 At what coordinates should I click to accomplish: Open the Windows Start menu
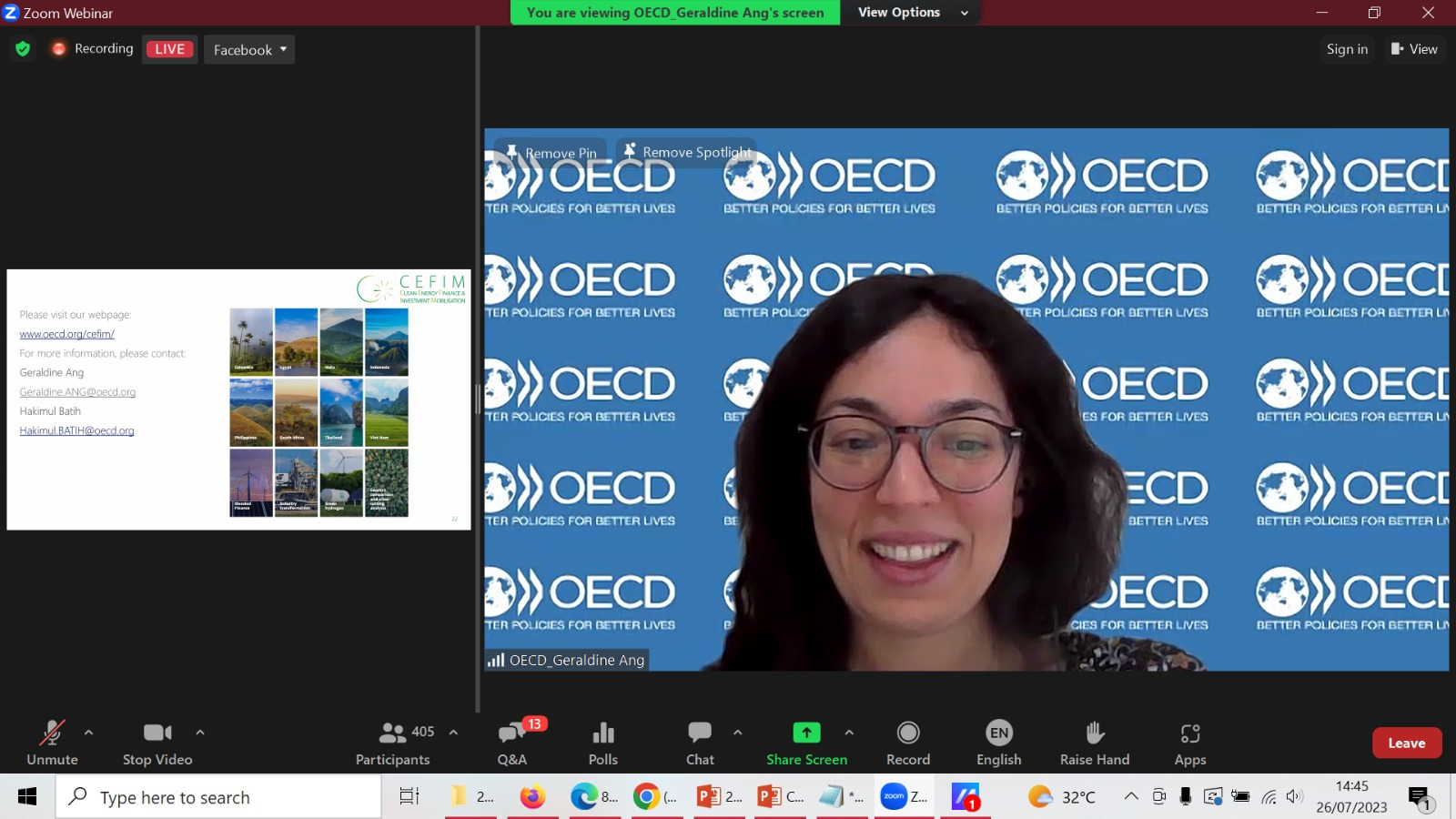[x=25, y=797]
